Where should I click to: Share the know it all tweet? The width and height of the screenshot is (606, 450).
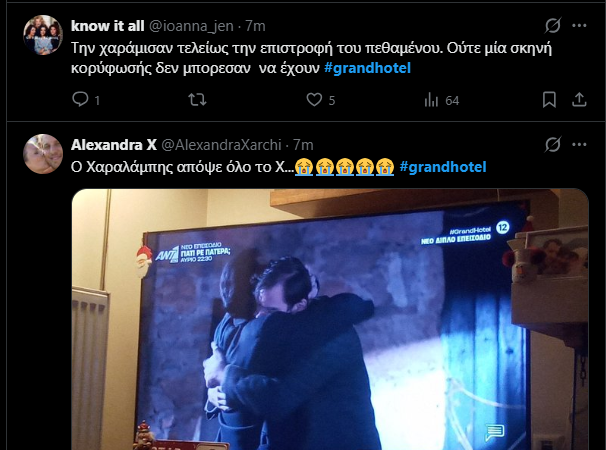point(579,100)
